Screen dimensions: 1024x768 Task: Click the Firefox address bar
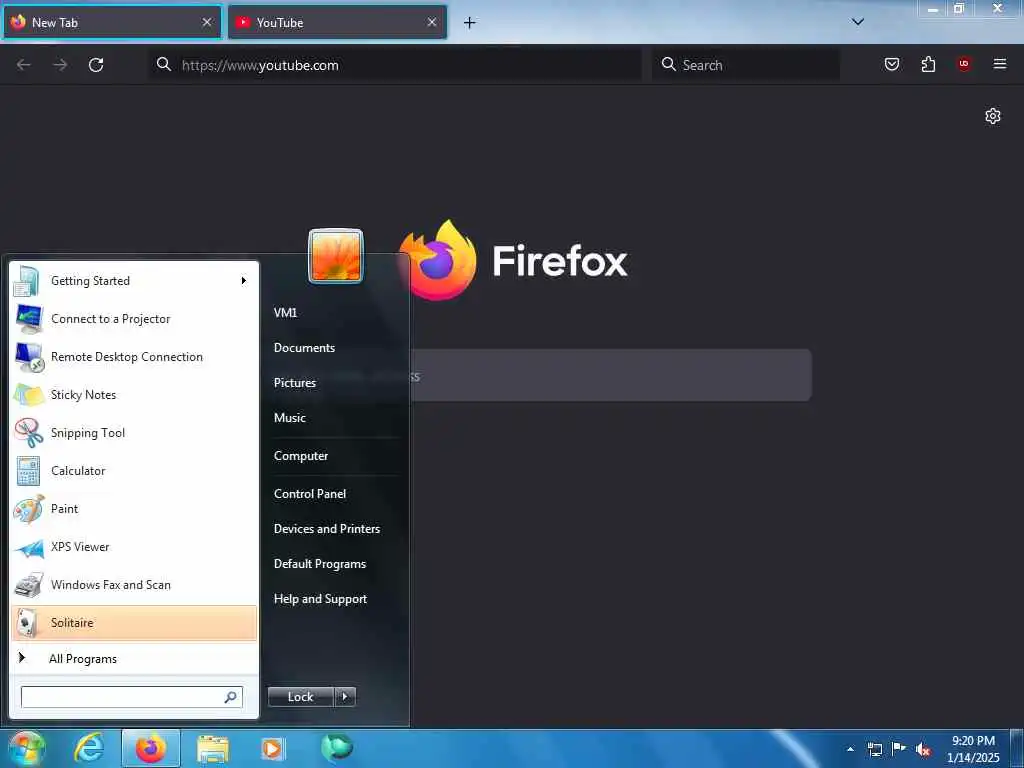click(x=396, y=65)
